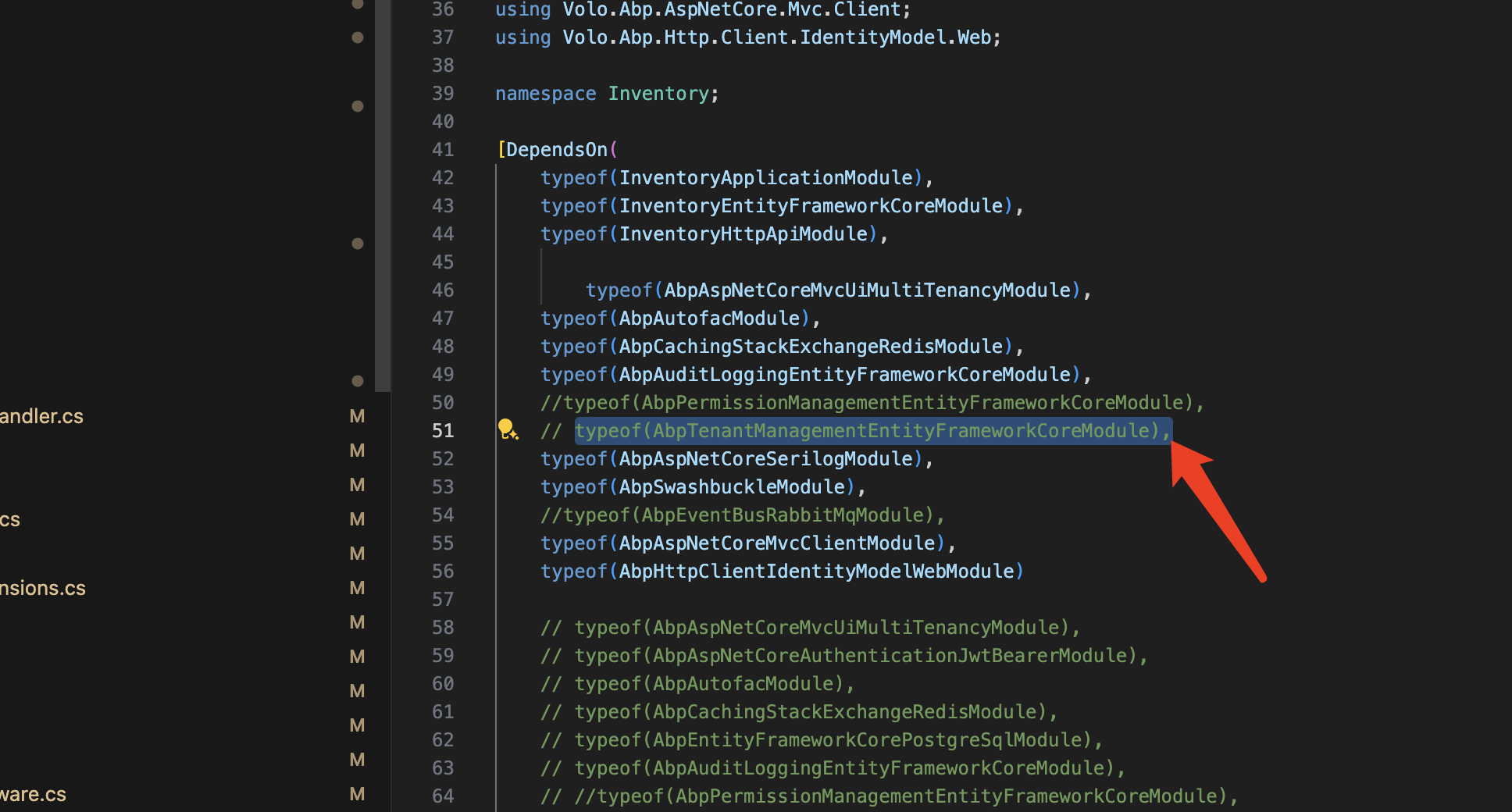Click AbpAutofacModule on line 47
Image resolution: width=1512 pixels, height=812 pixels.
pos(709,319)
